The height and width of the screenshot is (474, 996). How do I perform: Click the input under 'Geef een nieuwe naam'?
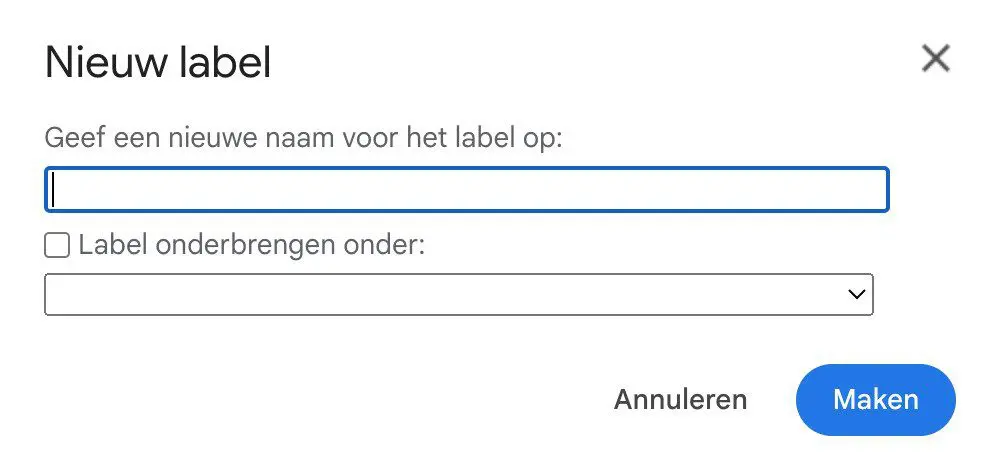point(466,189)
